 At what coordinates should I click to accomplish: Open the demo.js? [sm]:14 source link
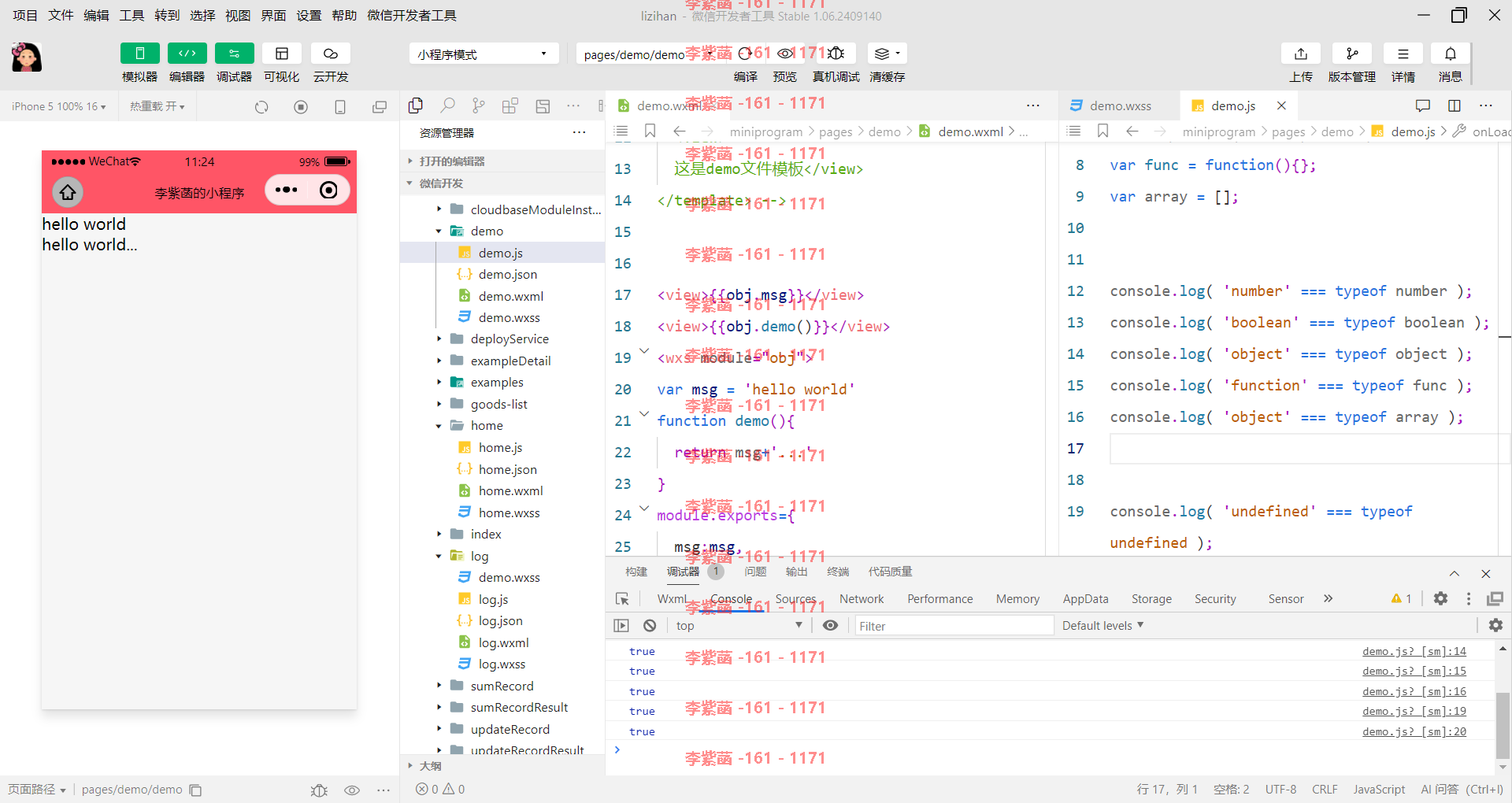click(1414, 651)
